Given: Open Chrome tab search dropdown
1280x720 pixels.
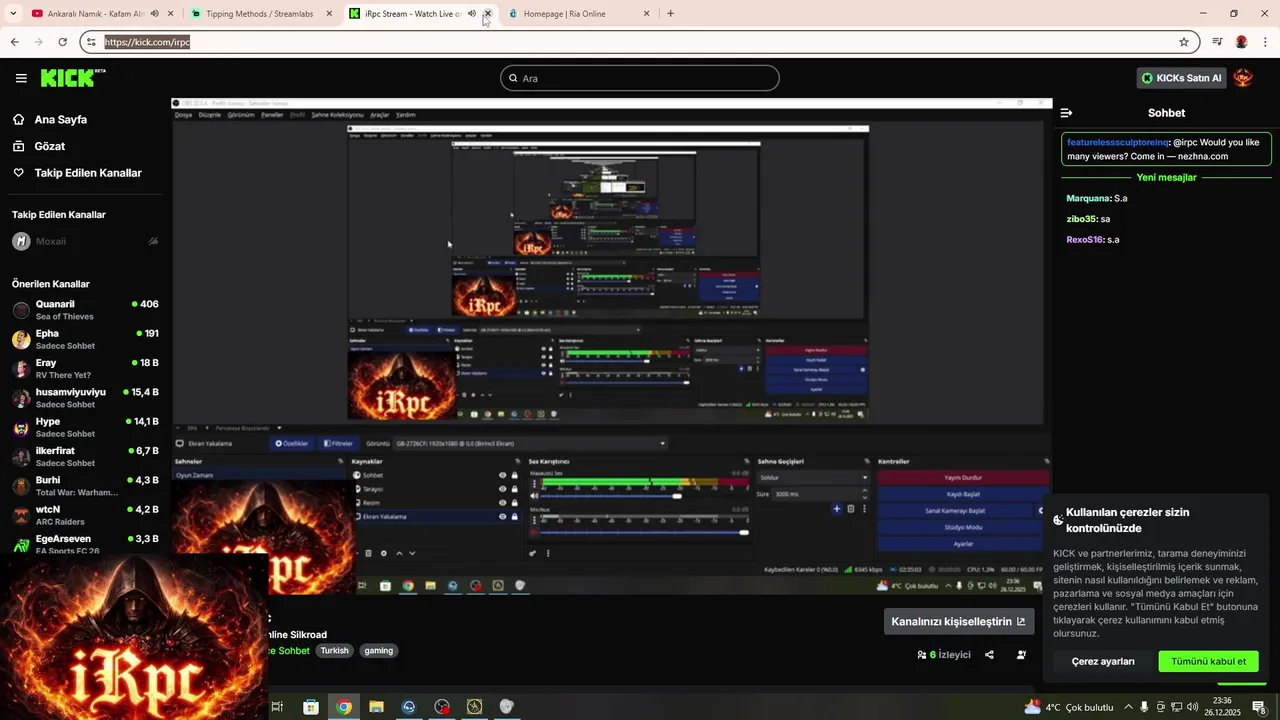Looking at the screenshot, I should coord(13,14).
